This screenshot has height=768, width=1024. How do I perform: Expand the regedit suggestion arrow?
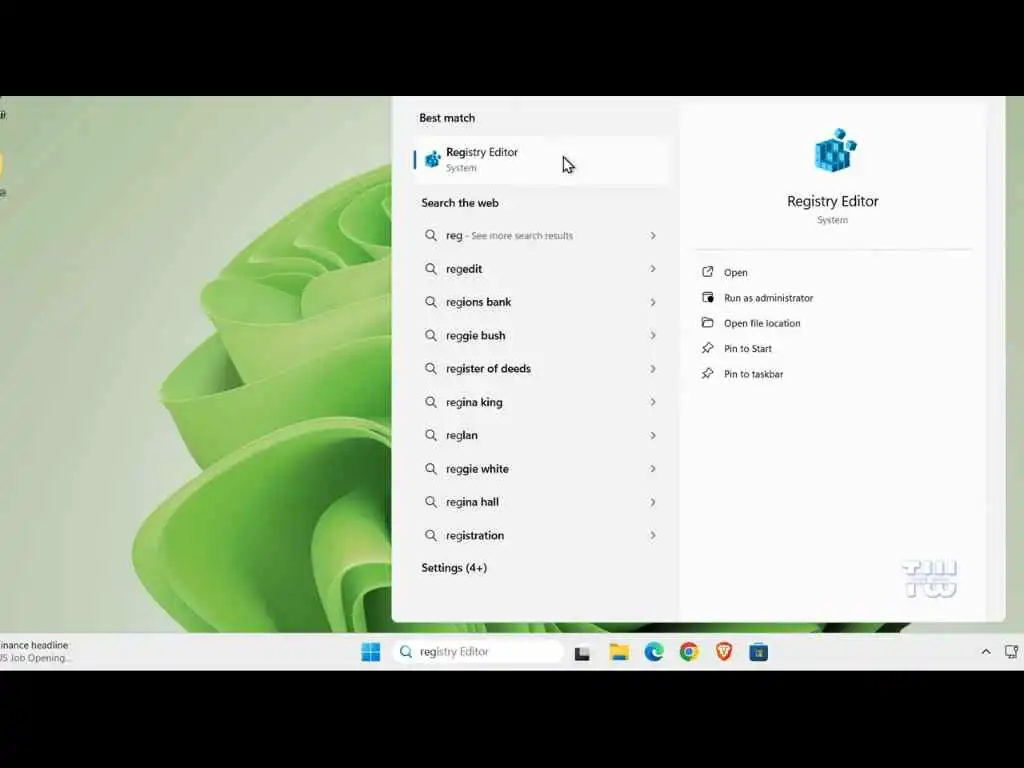pyautogui.click(x=652, y=269)
